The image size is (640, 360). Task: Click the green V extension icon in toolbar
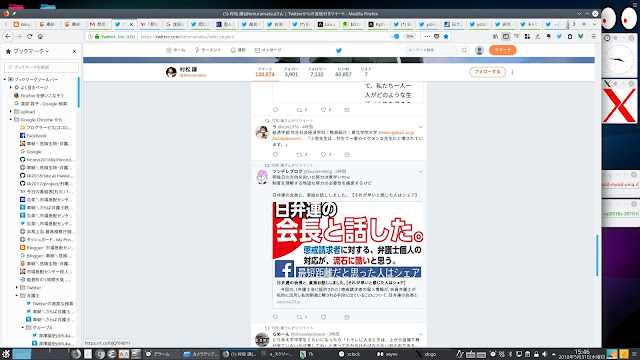coord(580,36)
